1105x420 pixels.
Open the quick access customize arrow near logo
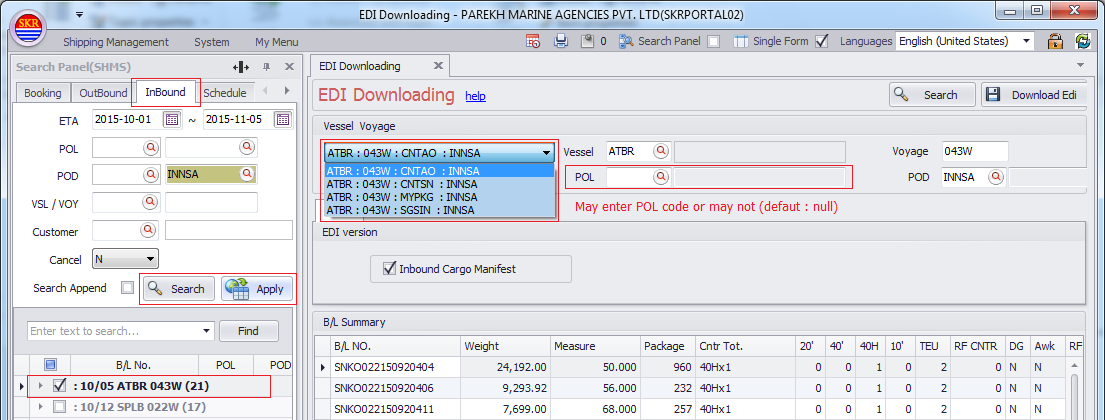click(80, 14)
